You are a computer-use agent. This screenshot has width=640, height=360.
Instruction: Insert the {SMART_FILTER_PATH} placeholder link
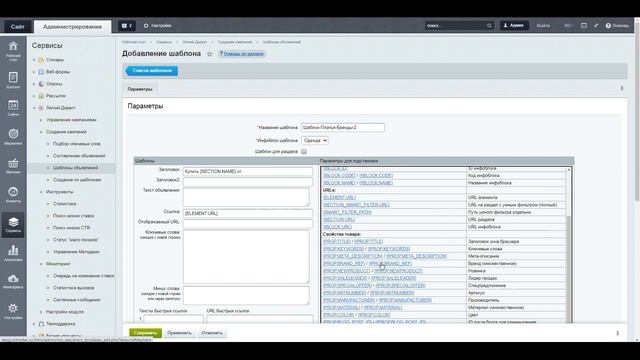(347, 212)
